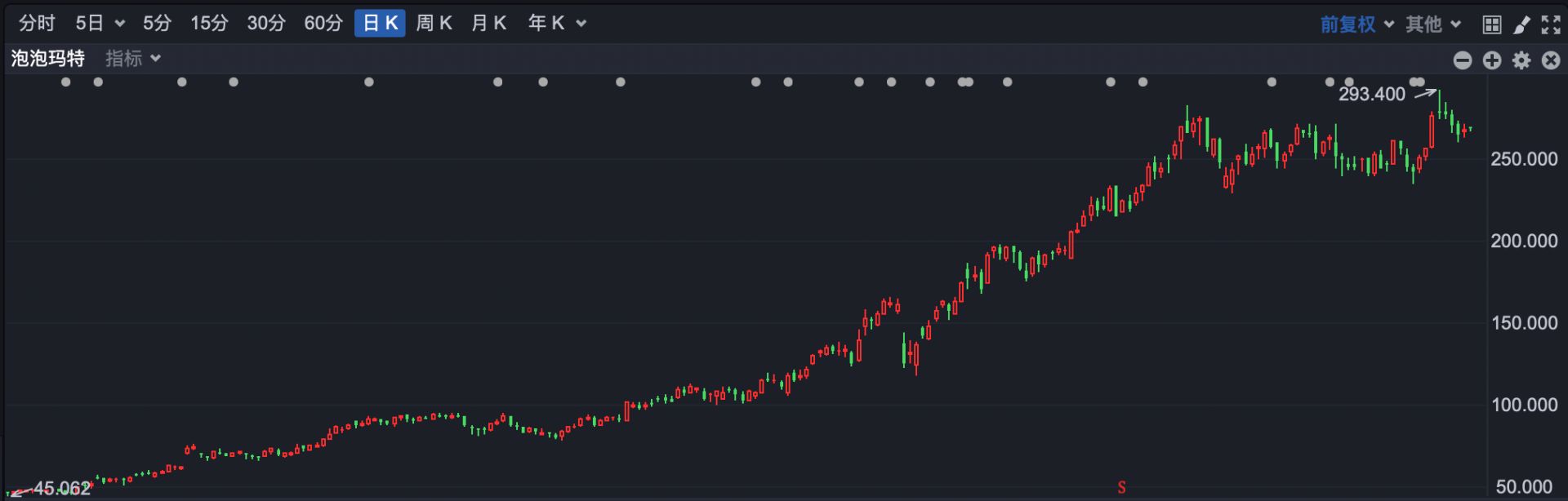Zoom out the chart with minus icon

[x=1463, y=60]
